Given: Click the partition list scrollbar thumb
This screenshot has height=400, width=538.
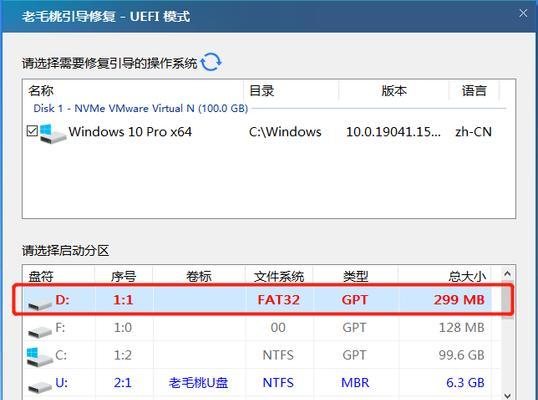Looking at the screenshot, I should [507, 299].
